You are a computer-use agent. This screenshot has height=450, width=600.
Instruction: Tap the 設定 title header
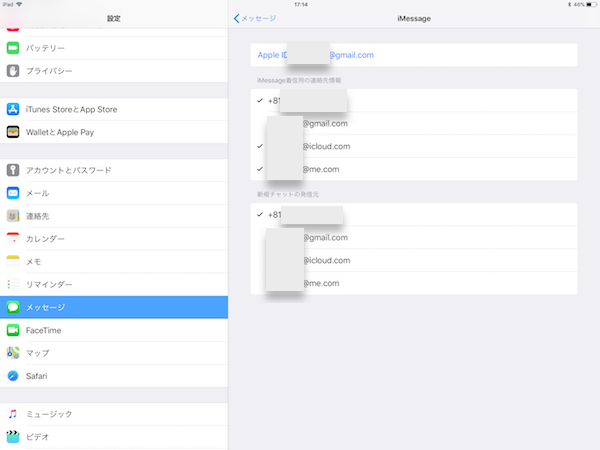point(114,18)
